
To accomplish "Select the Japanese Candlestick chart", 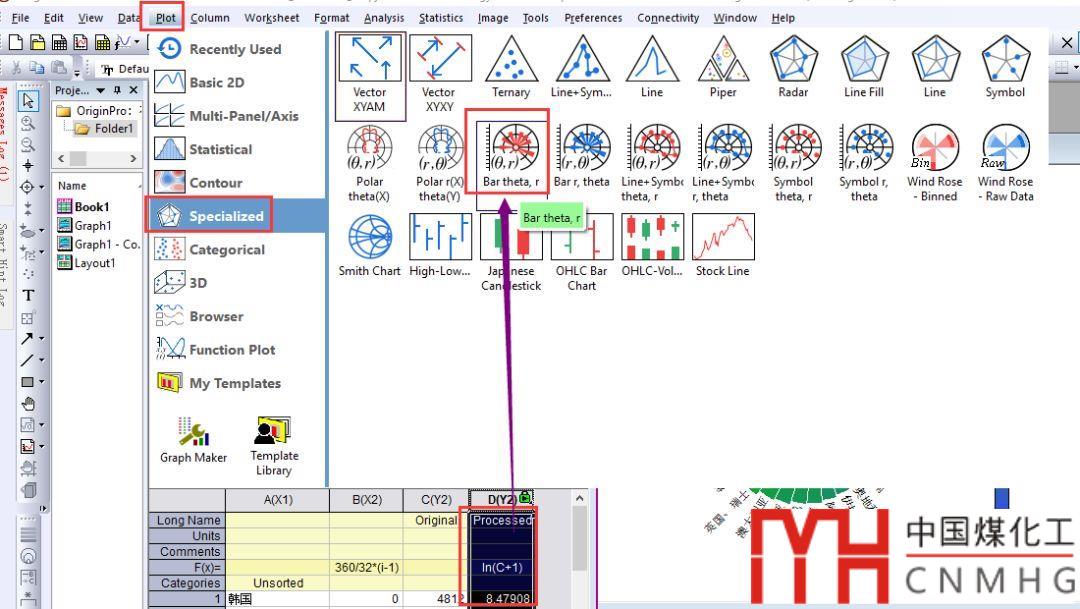I will click(510, 252).
